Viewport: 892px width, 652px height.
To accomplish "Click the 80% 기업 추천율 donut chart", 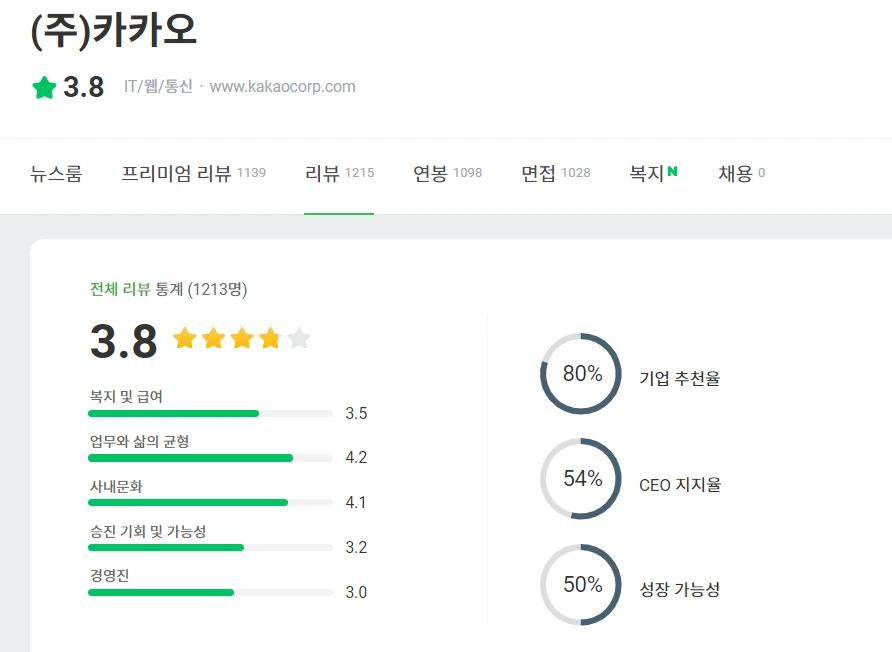I will pyautogui.click(x=580, y=375).
